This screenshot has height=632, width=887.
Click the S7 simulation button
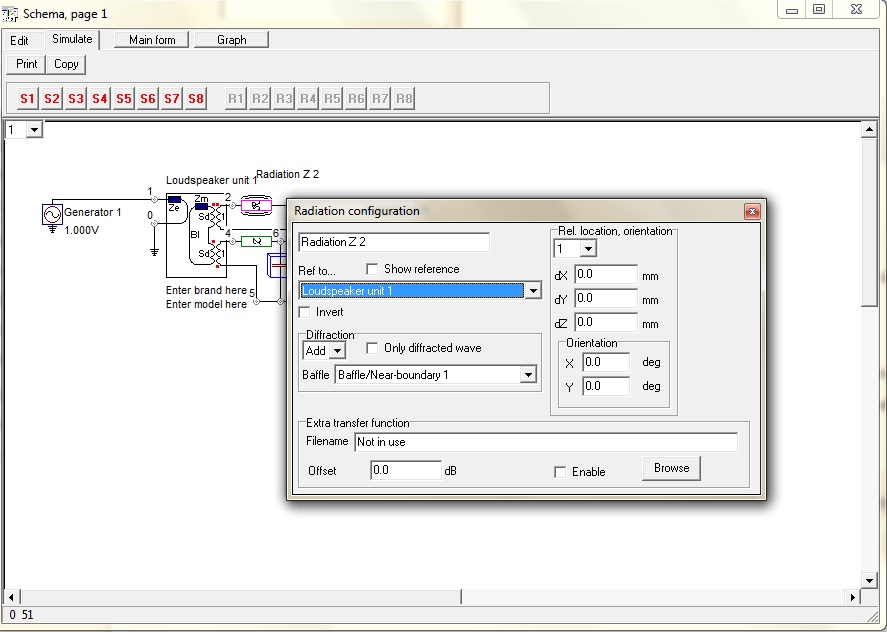tap(172, 98)
